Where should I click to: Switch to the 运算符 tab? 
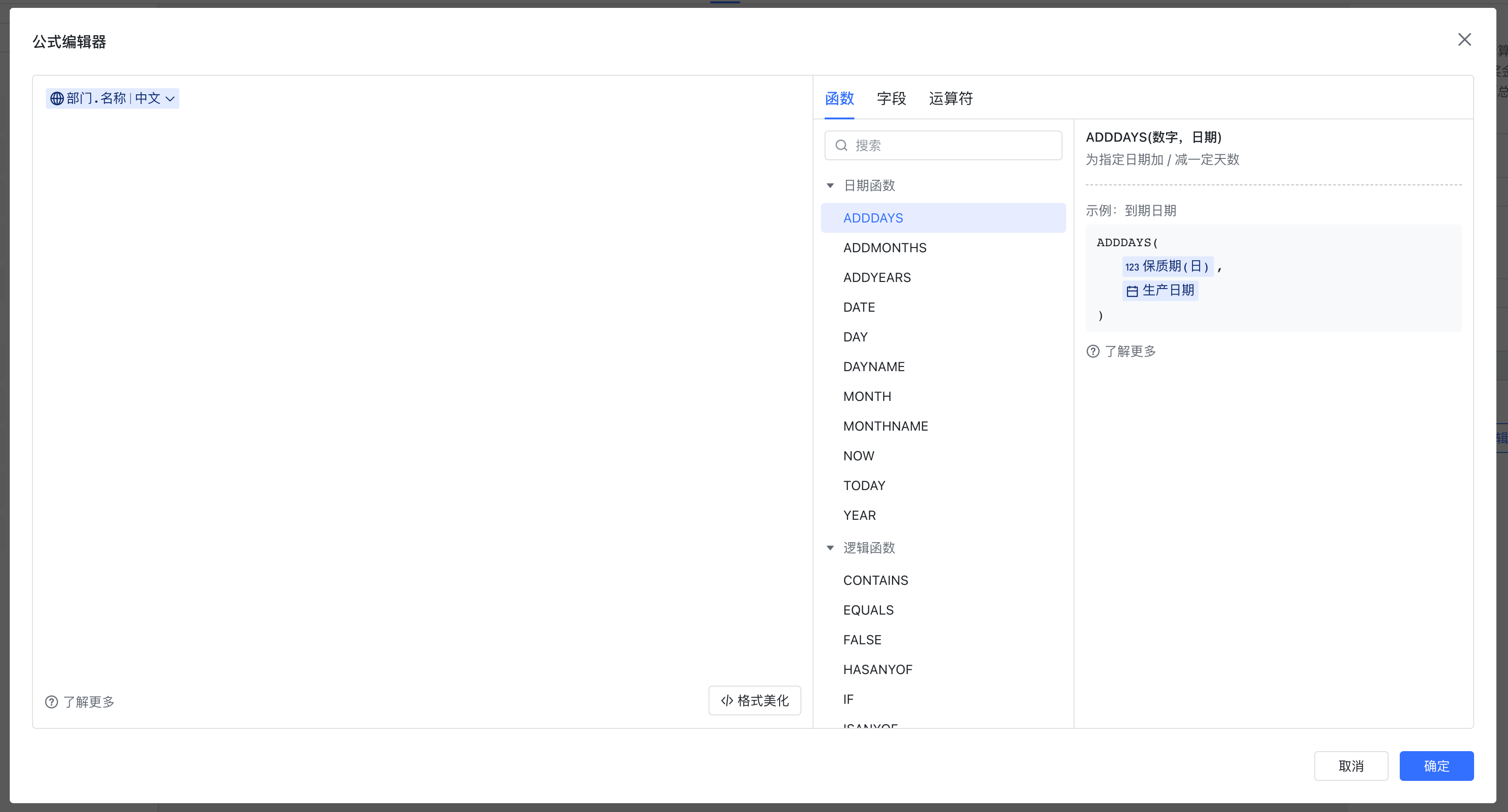coord(951,98)
